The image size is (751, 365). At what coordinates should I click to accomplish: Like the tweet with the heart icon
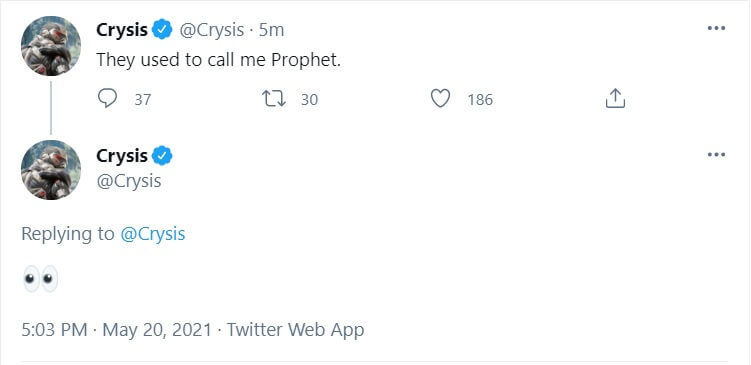(x=440, y=99)
